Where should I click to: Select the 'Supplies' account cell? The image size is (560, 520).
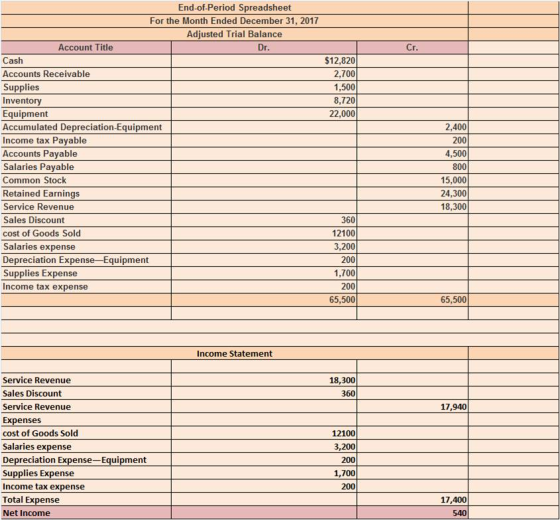[x=86, y=87]
